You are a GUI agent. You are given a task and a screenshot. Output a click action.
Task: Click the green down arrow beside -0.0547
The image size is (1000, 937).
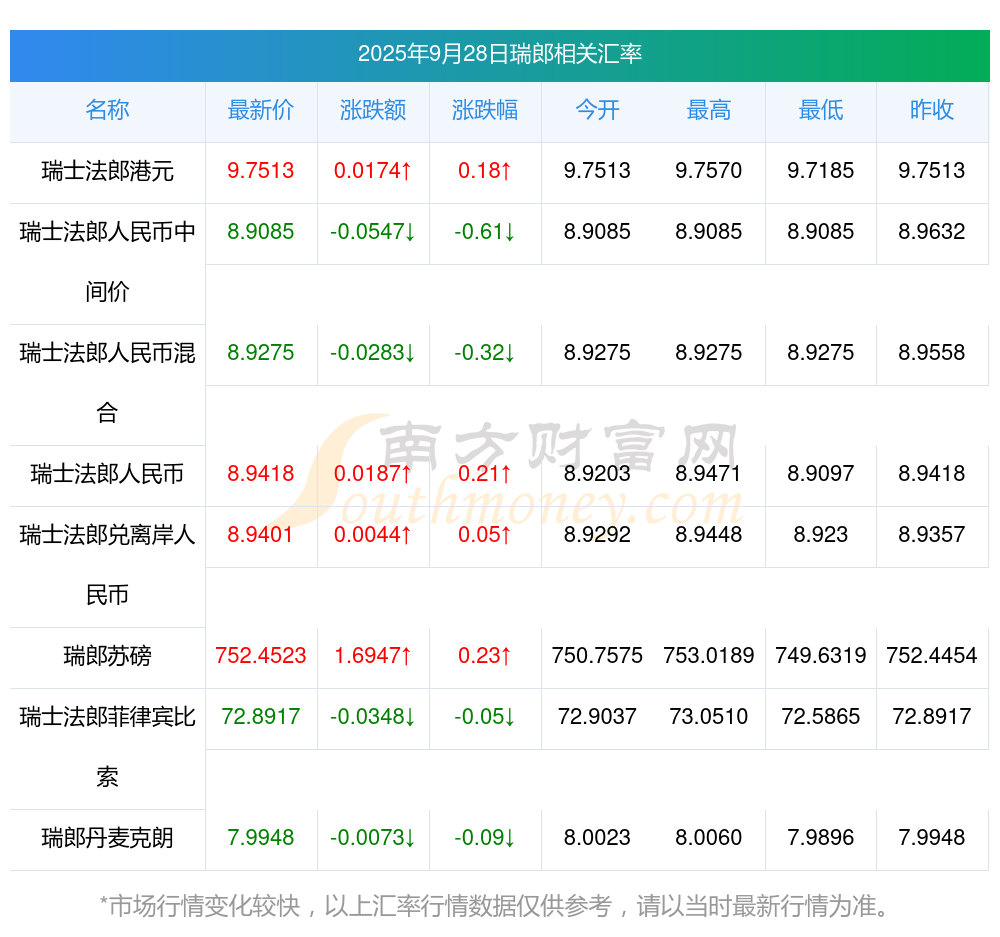click(x=409, y=232)
